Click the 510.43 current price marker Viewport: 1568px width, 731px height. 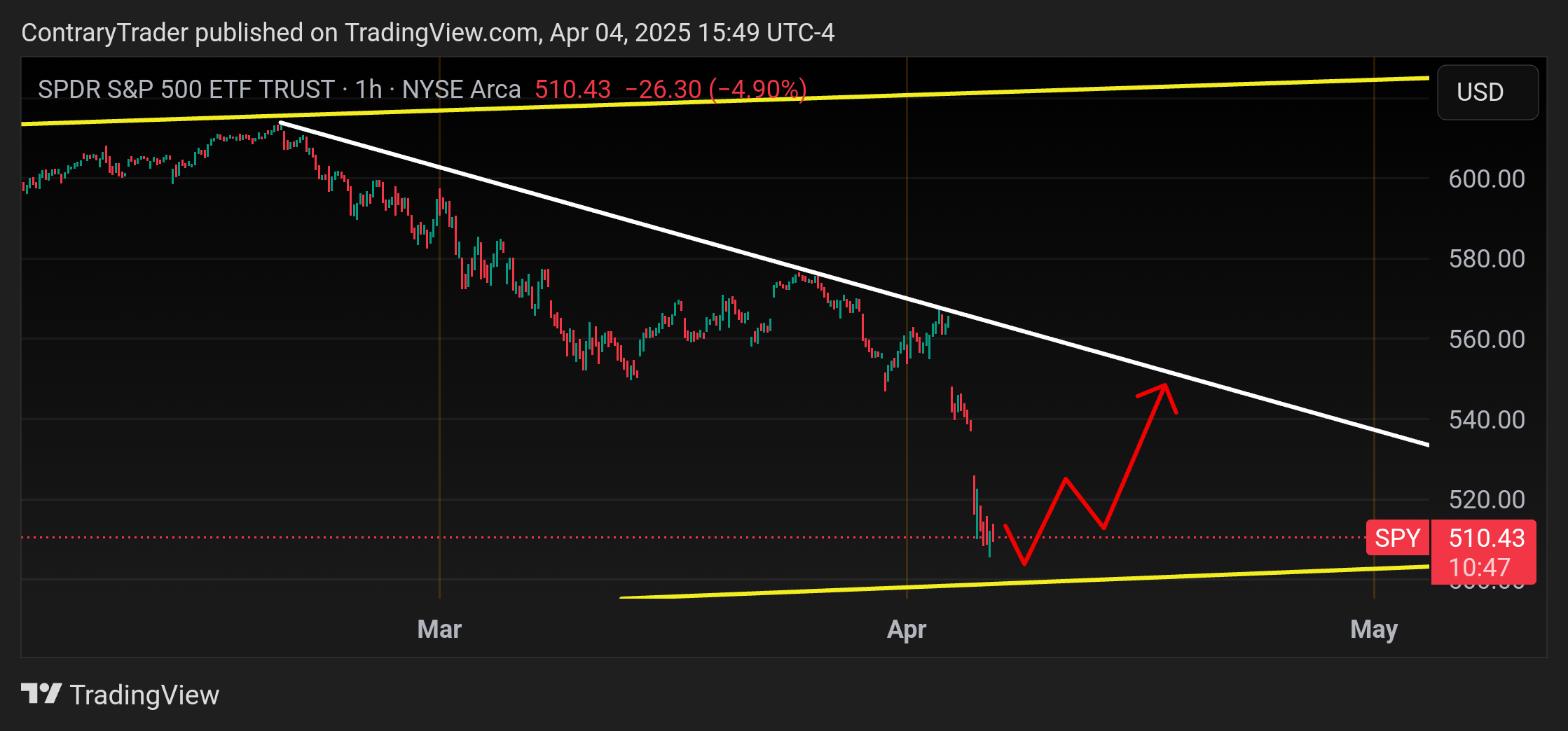point(1486,538)
